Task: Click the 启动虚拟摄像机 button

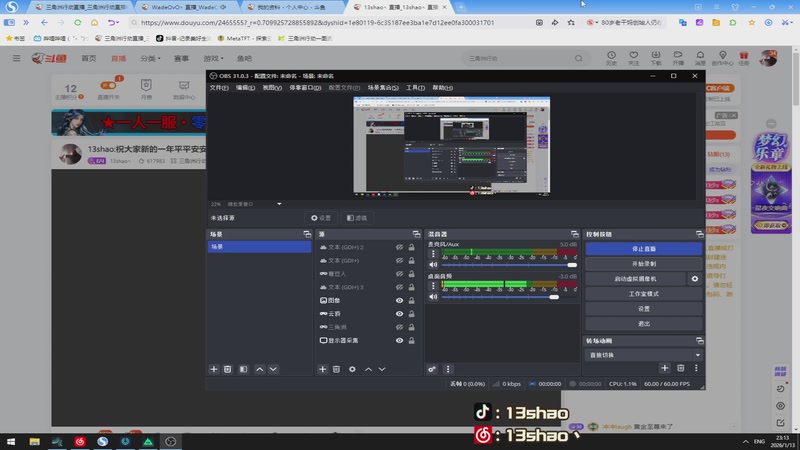Action: tap(635, 279)
